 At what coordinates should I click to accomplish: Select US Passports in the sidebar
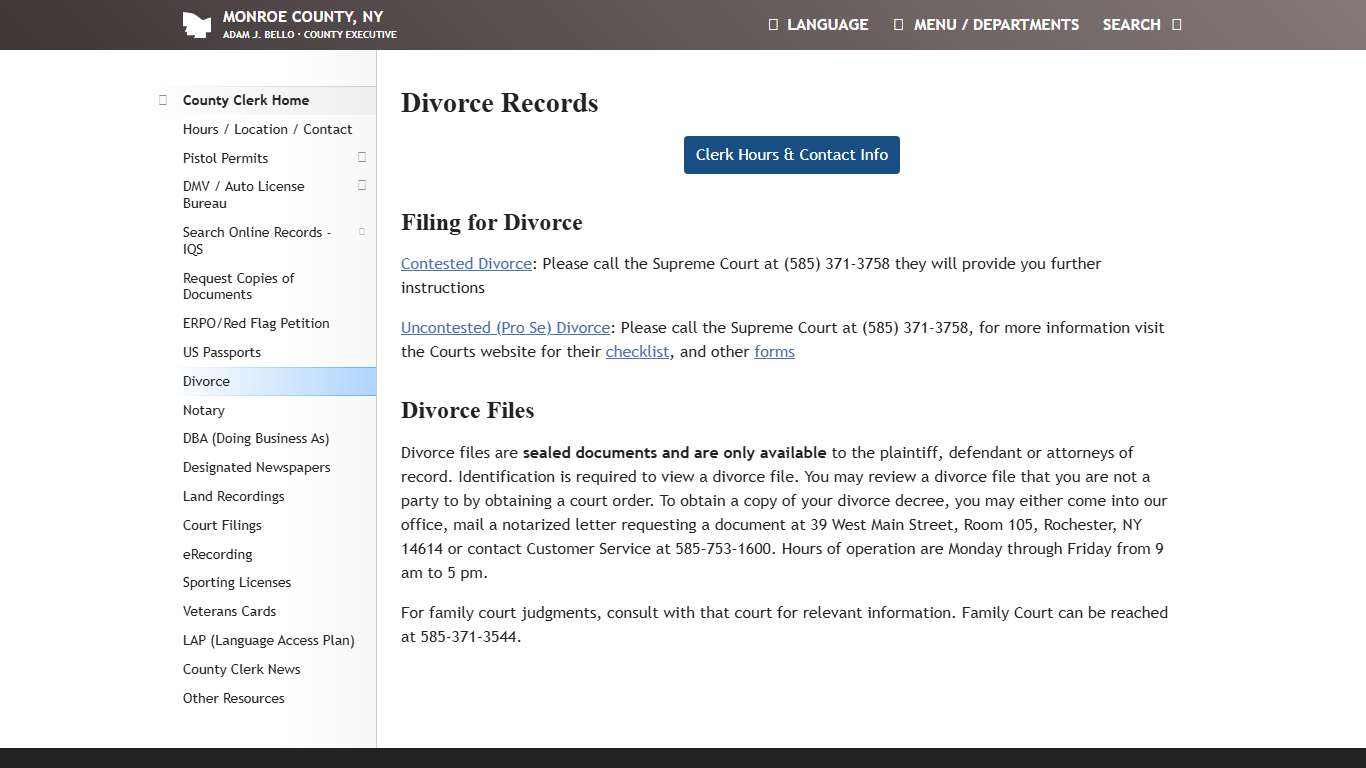[222, 352]
